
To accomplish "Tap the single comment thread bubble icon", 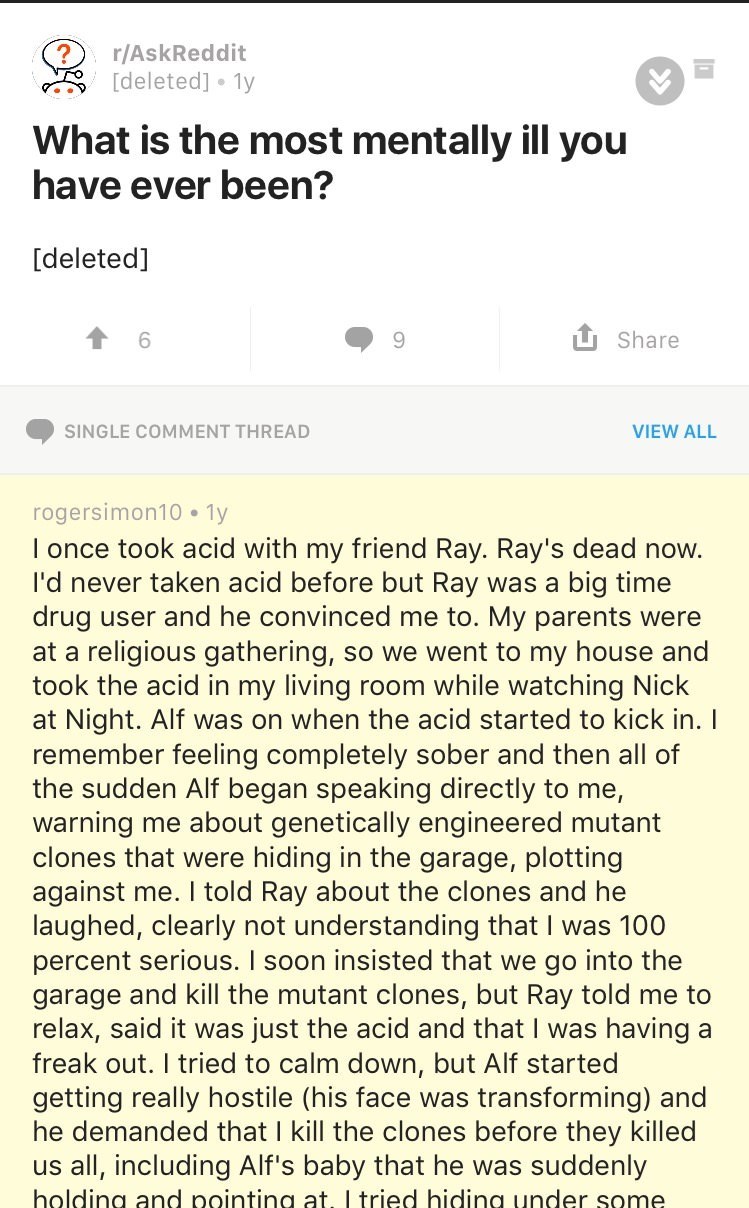I will (x=40, y=431).
